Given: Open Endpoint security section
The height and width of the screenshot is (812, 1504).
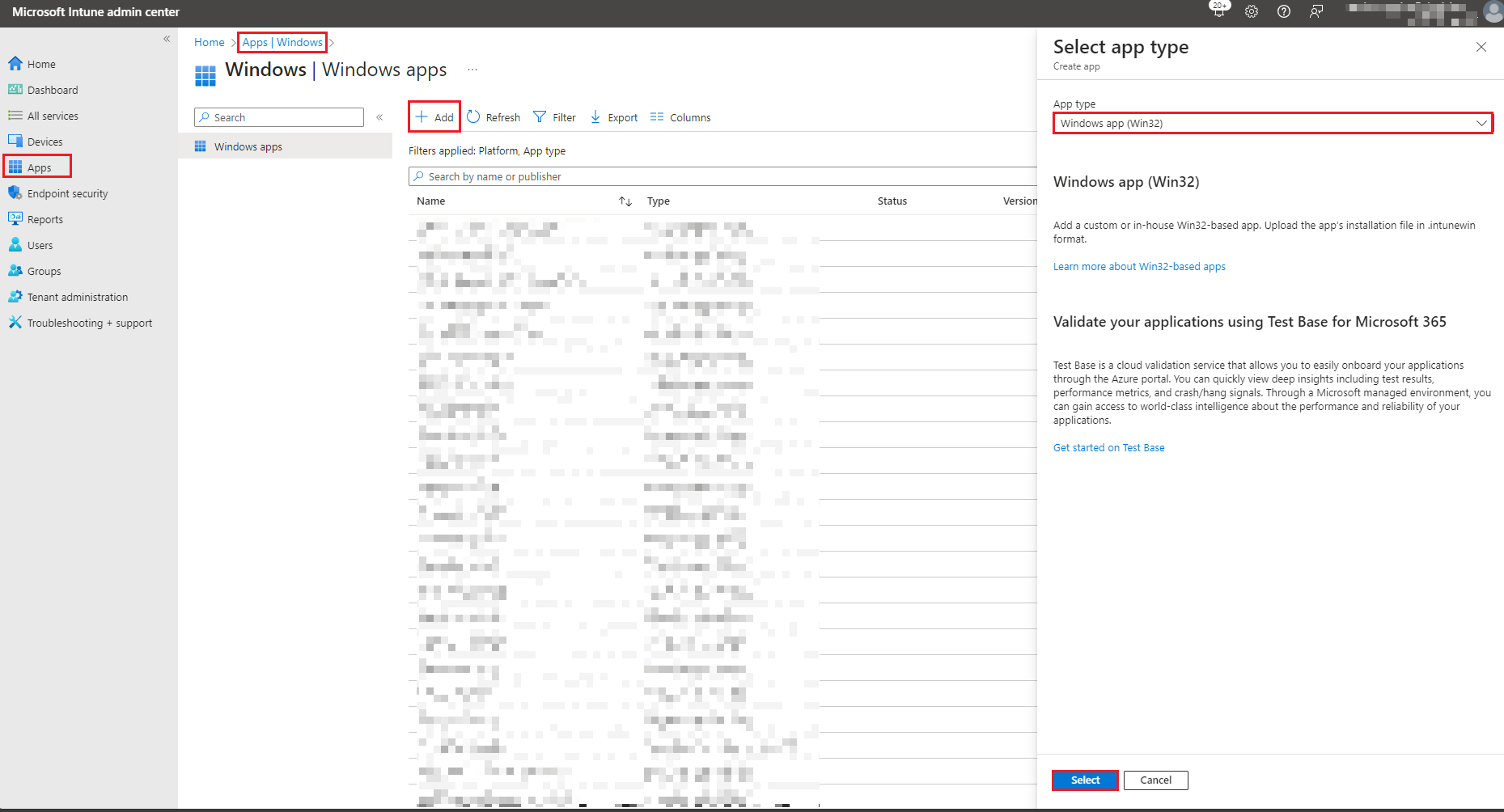Looking at the screenshot, I should [66, 193].
